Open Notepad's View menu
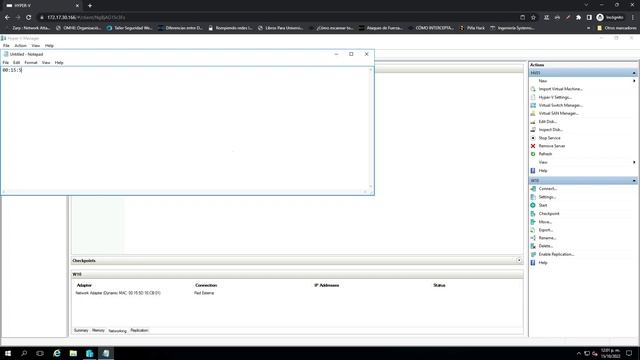The height and width of the screenshot is (360, 640). [x=46, y=62]
